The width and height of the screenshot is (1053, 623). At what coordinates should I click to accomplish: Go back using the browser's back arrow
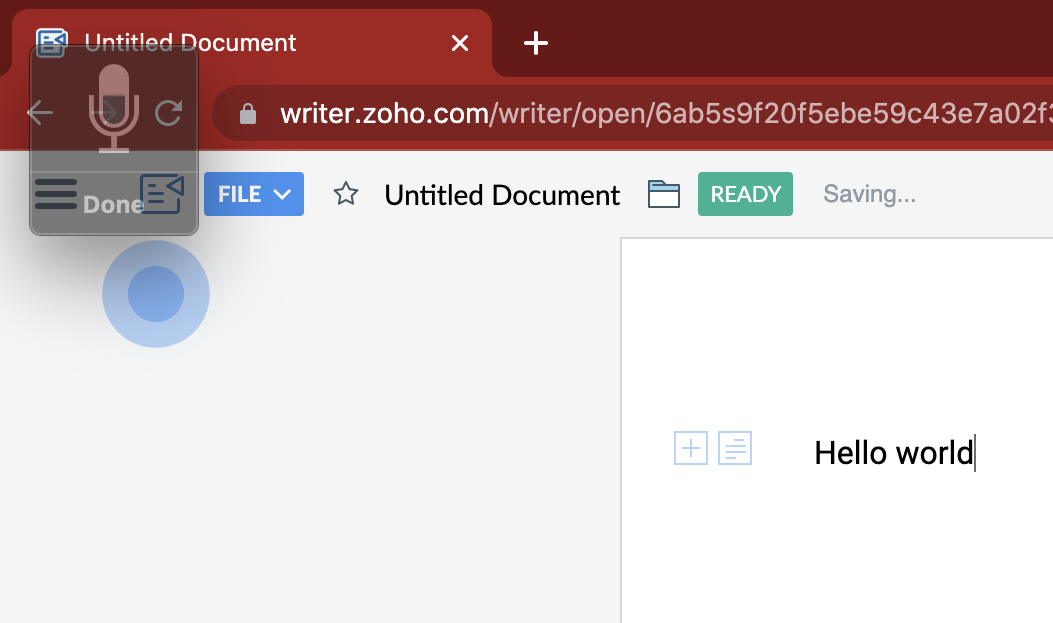coord(40,113)
